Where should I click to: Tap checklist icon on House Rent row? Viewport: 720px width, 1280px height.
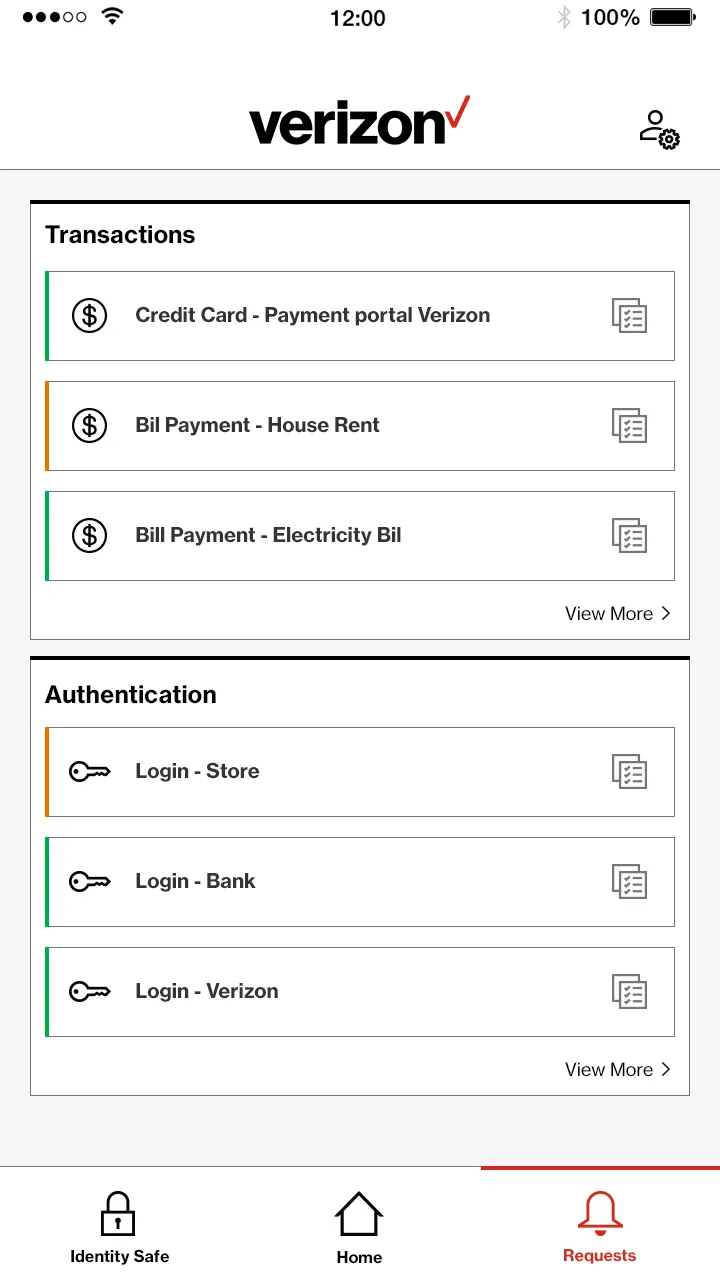pos(630,426)
